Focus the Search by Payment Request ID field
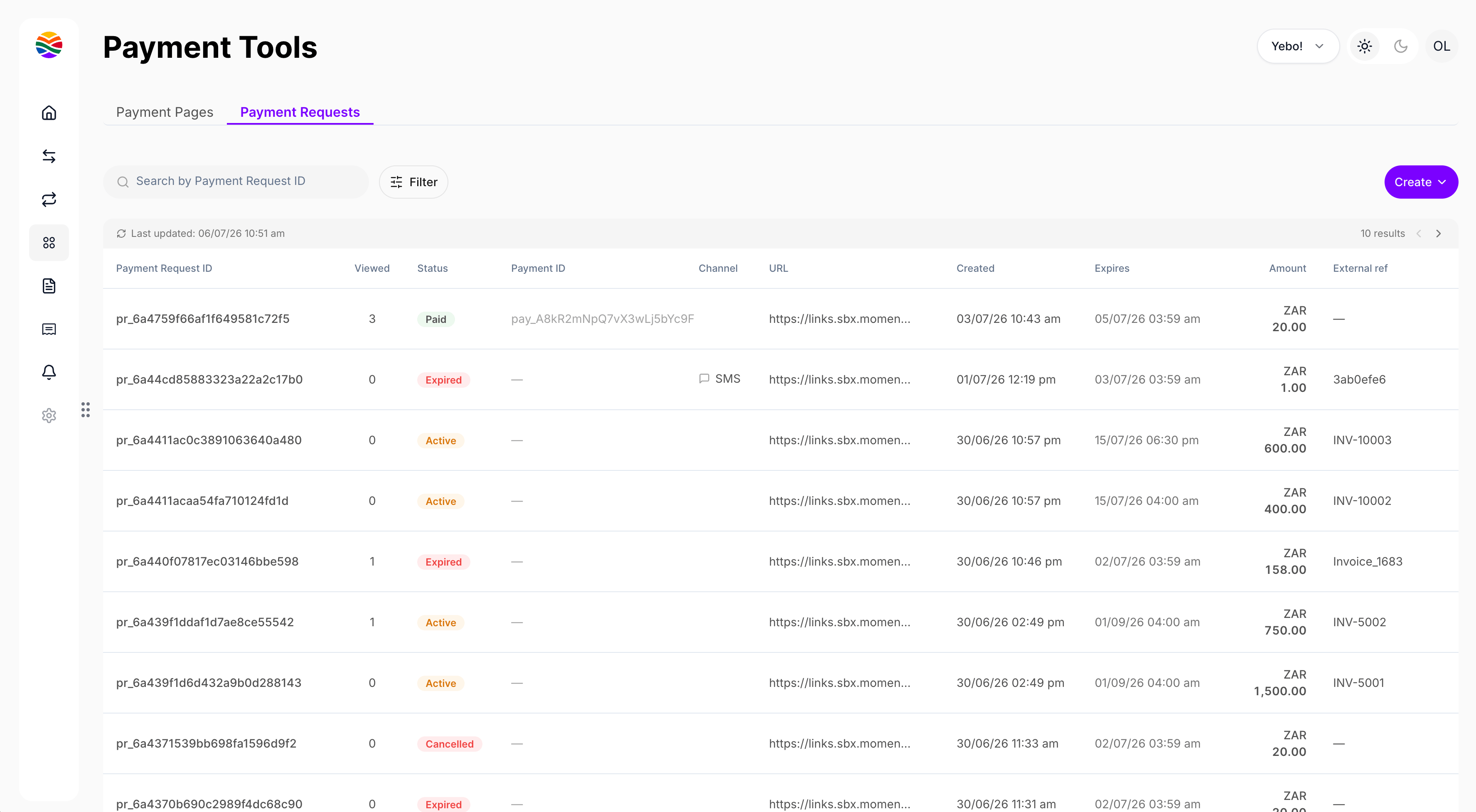This screenshot has width=1476, height=812. click(236, 182)
